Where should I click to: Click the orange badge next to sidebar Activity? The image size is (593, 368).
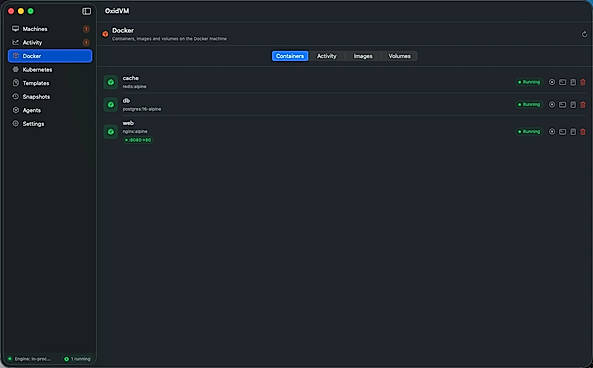point(86,42)
